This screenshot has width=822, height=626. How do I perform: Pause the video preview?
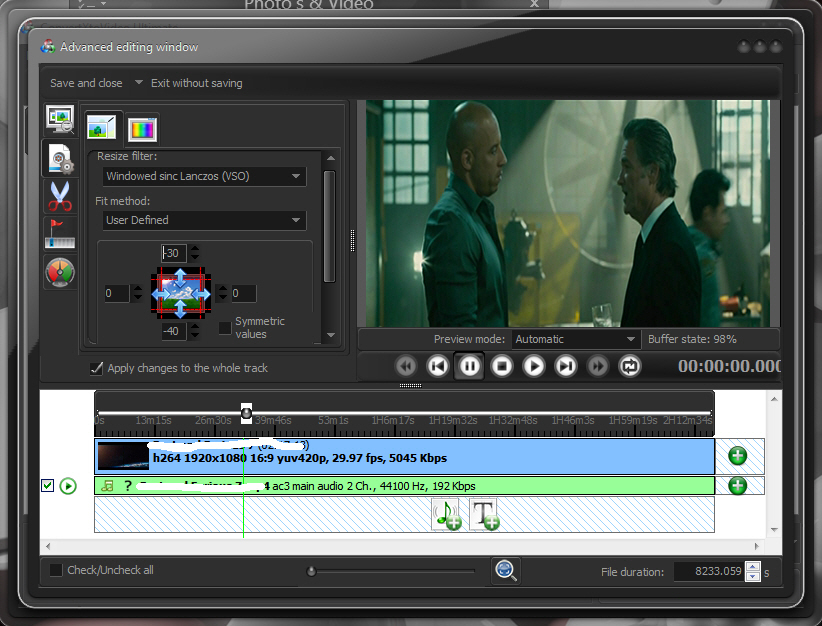click(470, 366)
